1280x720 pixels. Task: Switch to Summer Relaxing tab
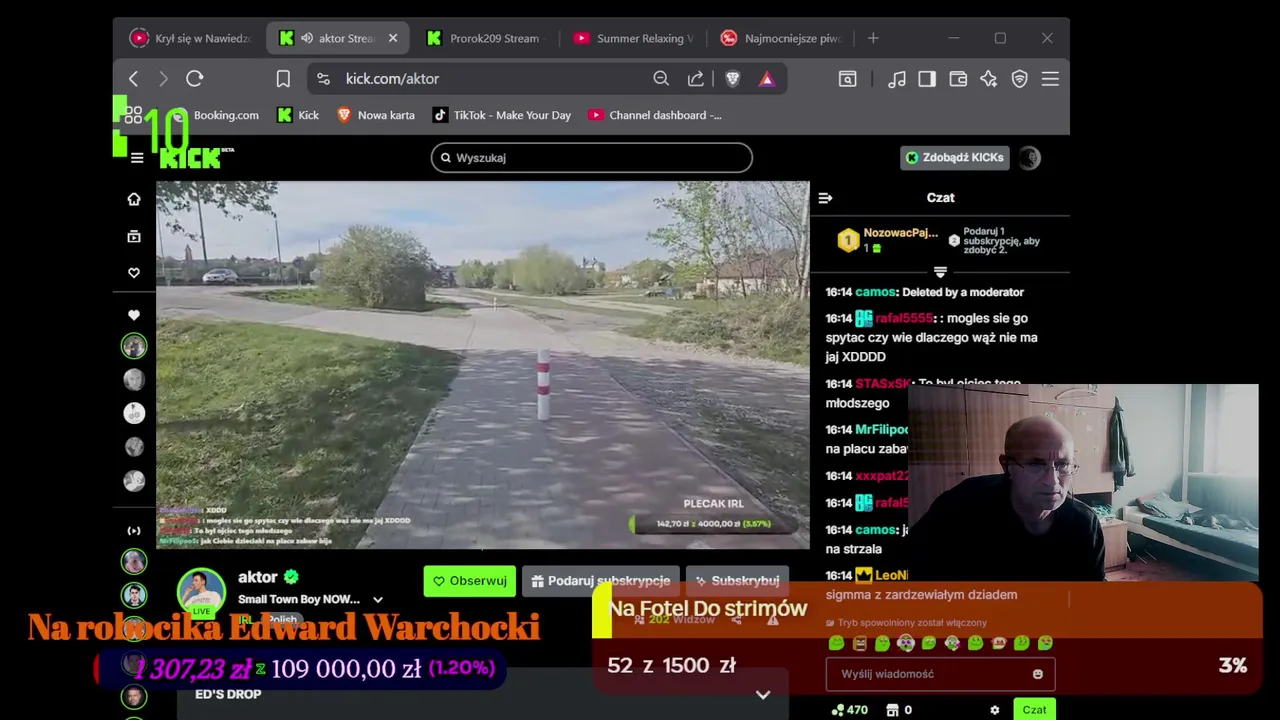[633, 38]
